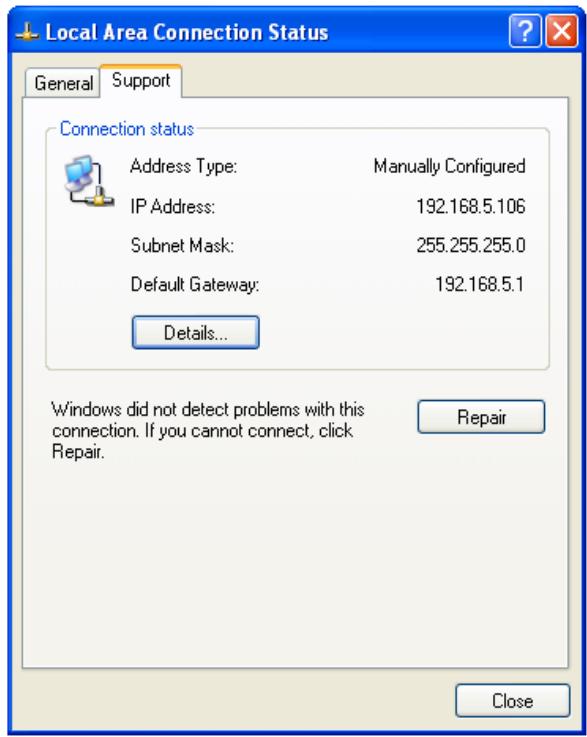Open the connection Details dialog

coord(196,333)
